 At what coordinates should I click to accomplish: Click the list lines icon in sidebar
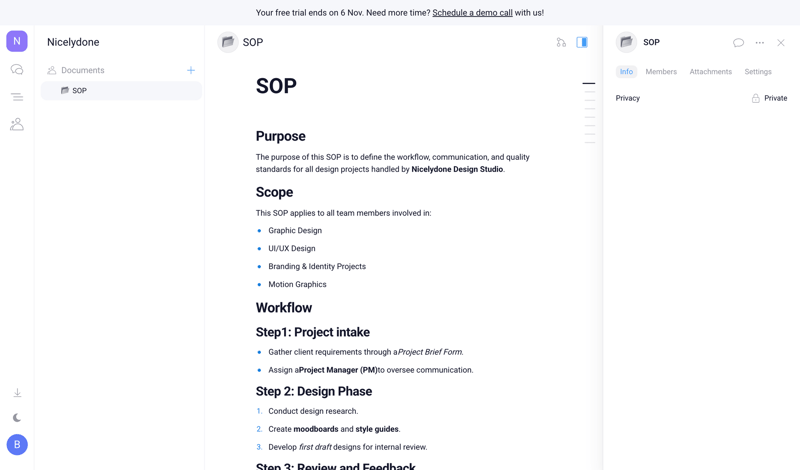17,97
